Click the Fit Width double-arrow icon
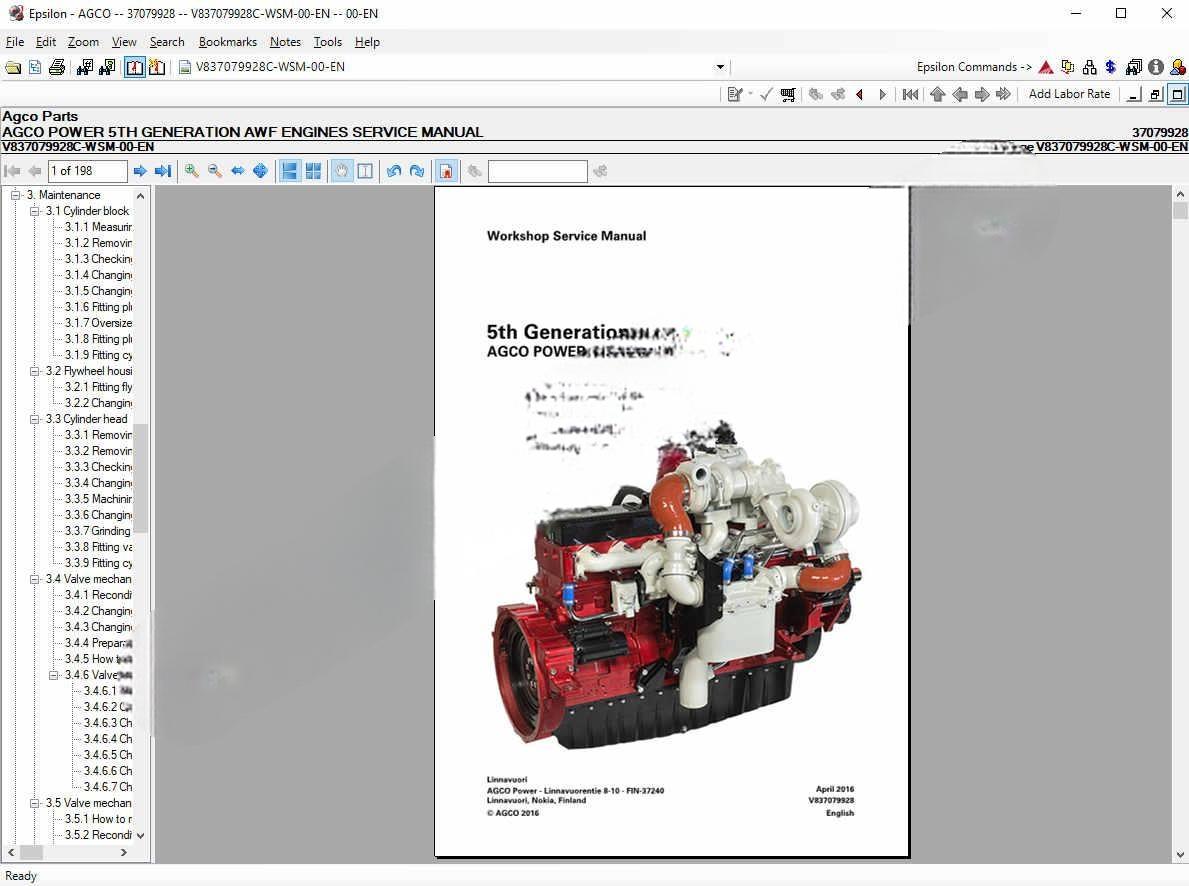This screenshot has height=886, width=1189. (237, 170)
